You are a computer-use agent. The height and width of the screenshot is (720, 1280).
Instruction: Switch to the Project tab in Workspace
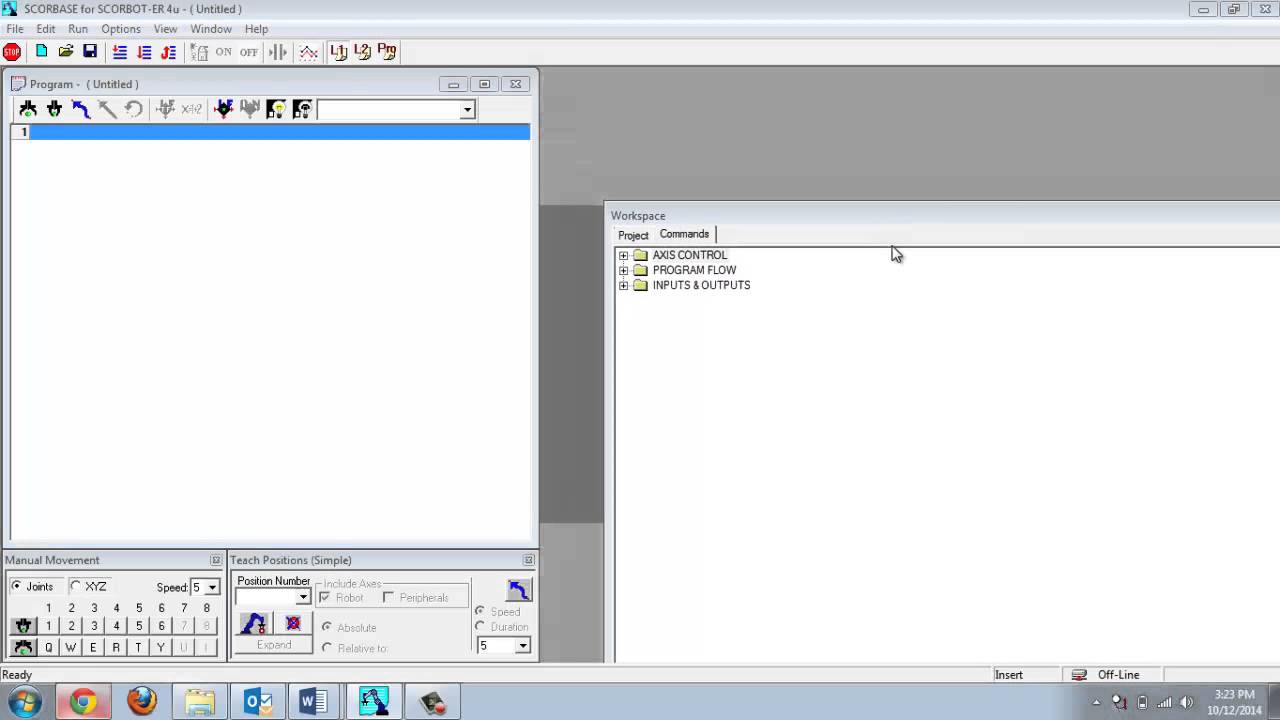click(633, 235)
